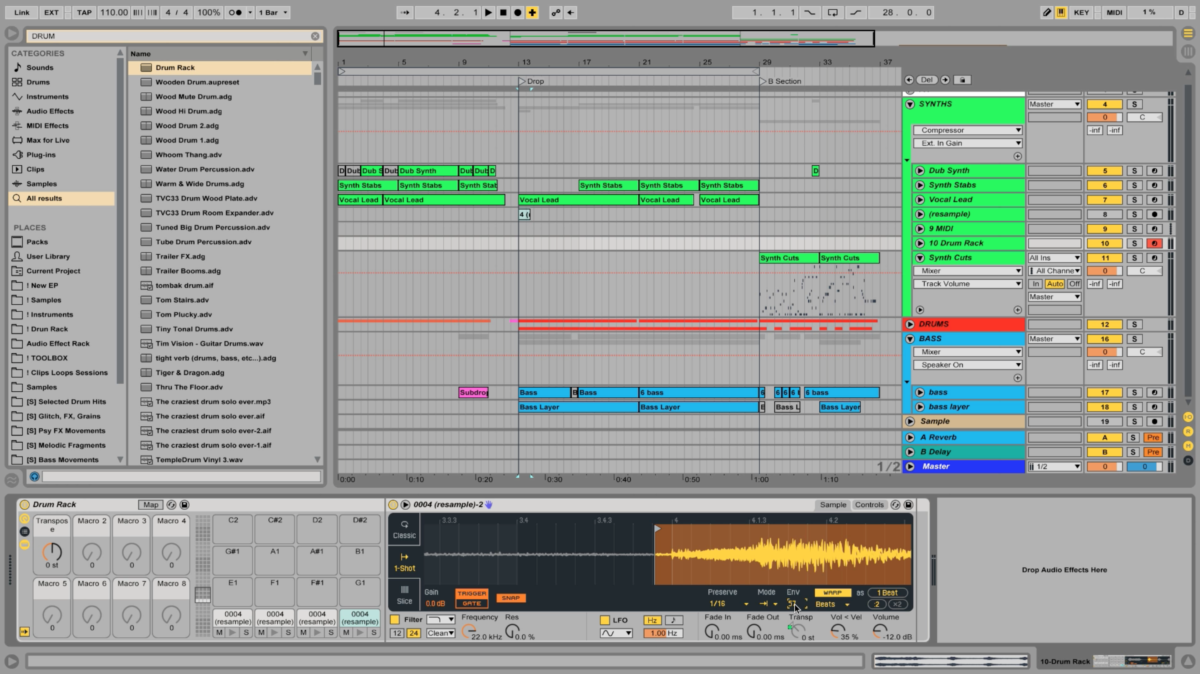Click the Map button on Drum Rack
Image resolution: width=1200 pixels, height=674 pixels.
(x=150, y=505)
